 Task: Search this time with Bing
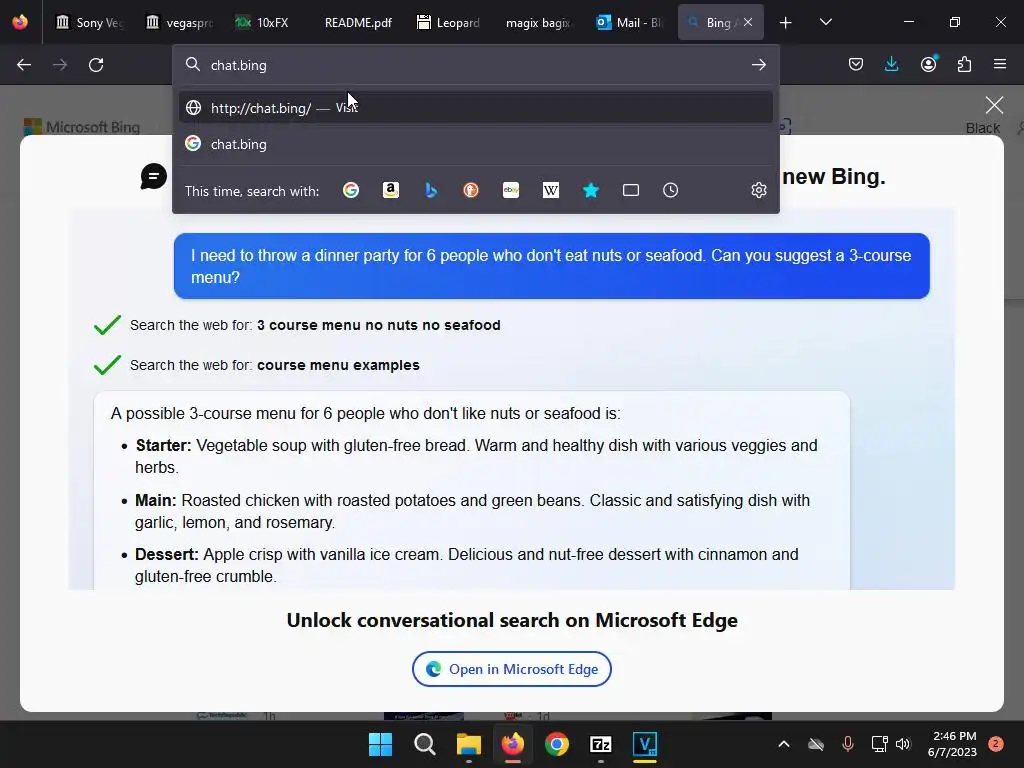(431, 190)
